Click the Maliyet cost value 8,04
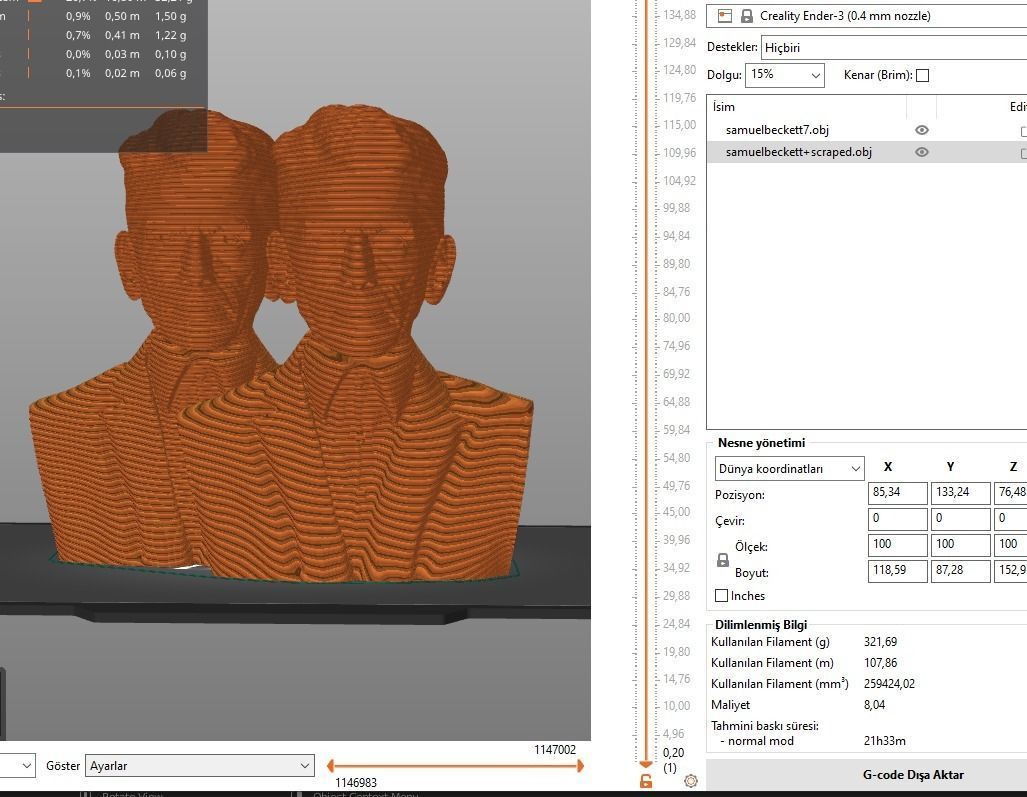The width and height of the screenshot is (1027, 797). pos(874,705)
